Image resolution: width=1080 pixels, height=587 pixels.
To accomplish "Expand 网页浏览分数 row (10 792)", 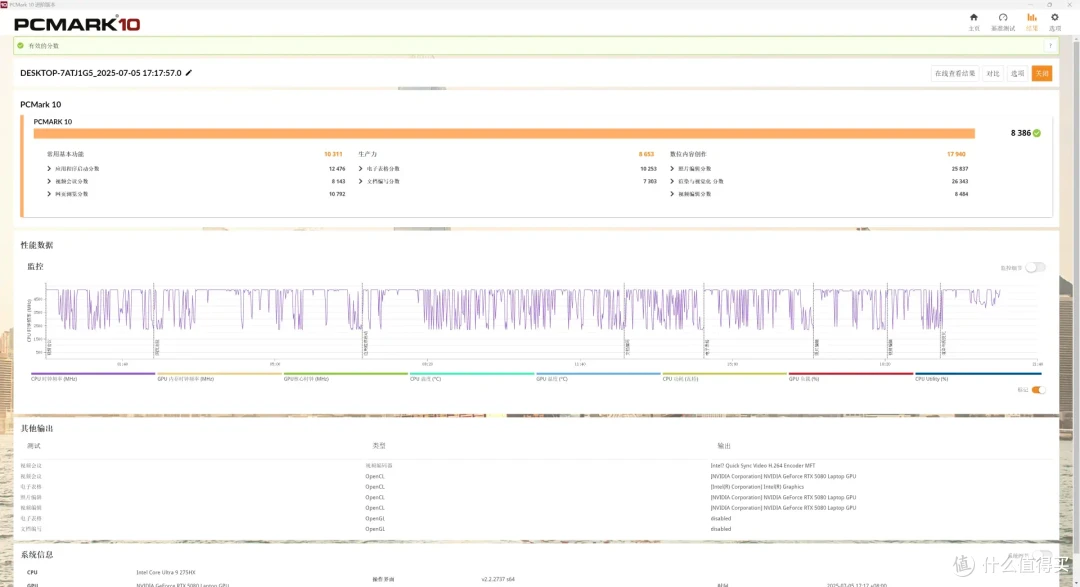I will [x=49, y=194].
